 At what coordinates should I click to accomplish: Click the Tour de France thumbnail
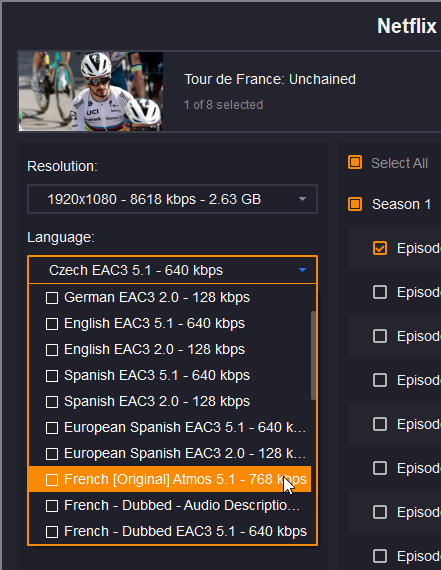pos(91,91)
